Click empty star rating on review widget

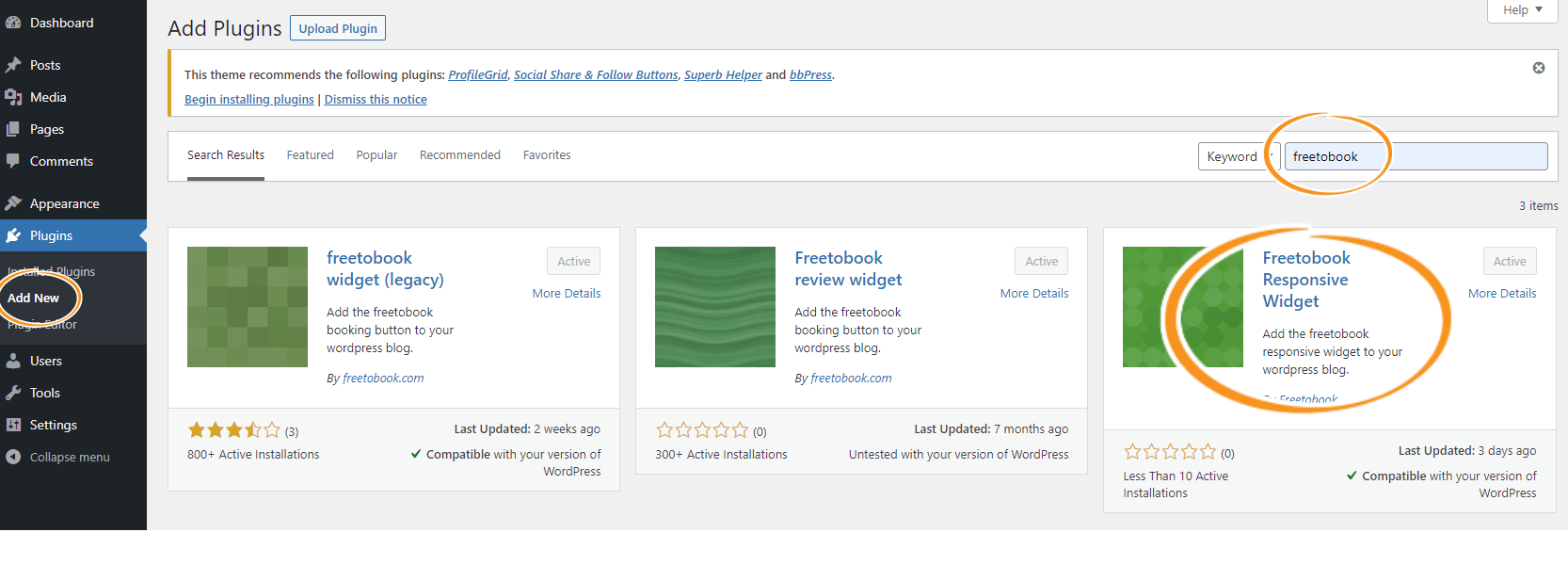point(702,430)
